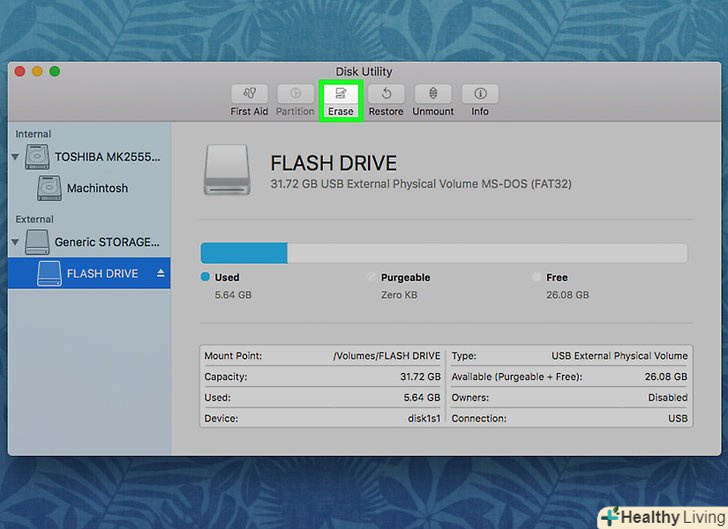Select TOSHIBA MK2555 internal disk
The width and height of the screenshot is (728, 529).
pos(106,157)
